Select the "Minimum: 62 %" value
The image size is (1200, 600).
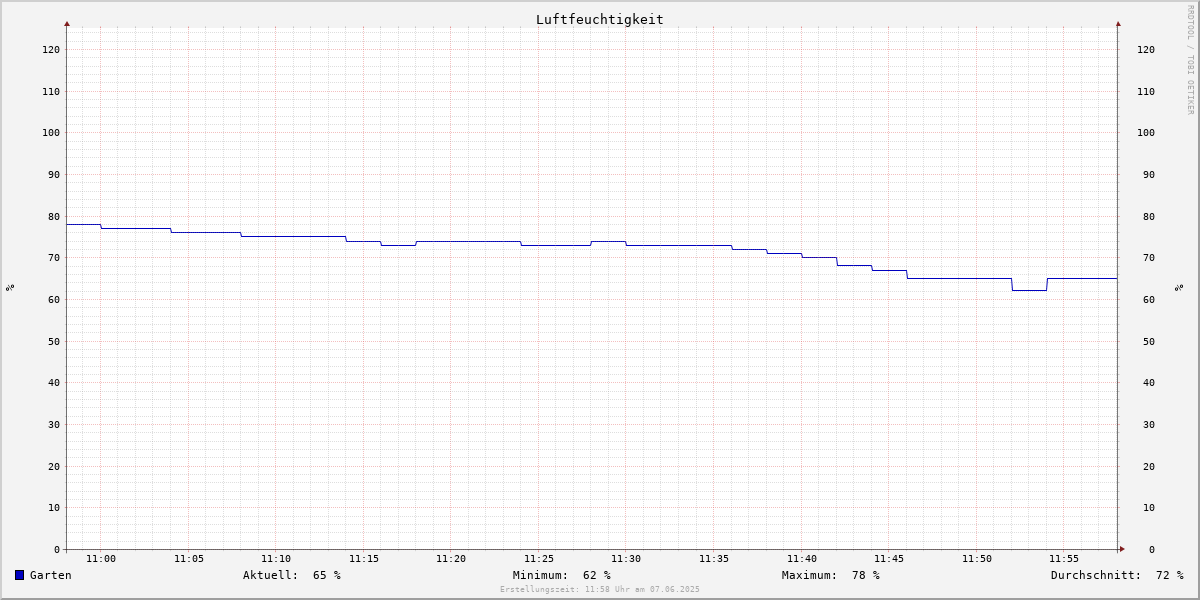[562, 575]
